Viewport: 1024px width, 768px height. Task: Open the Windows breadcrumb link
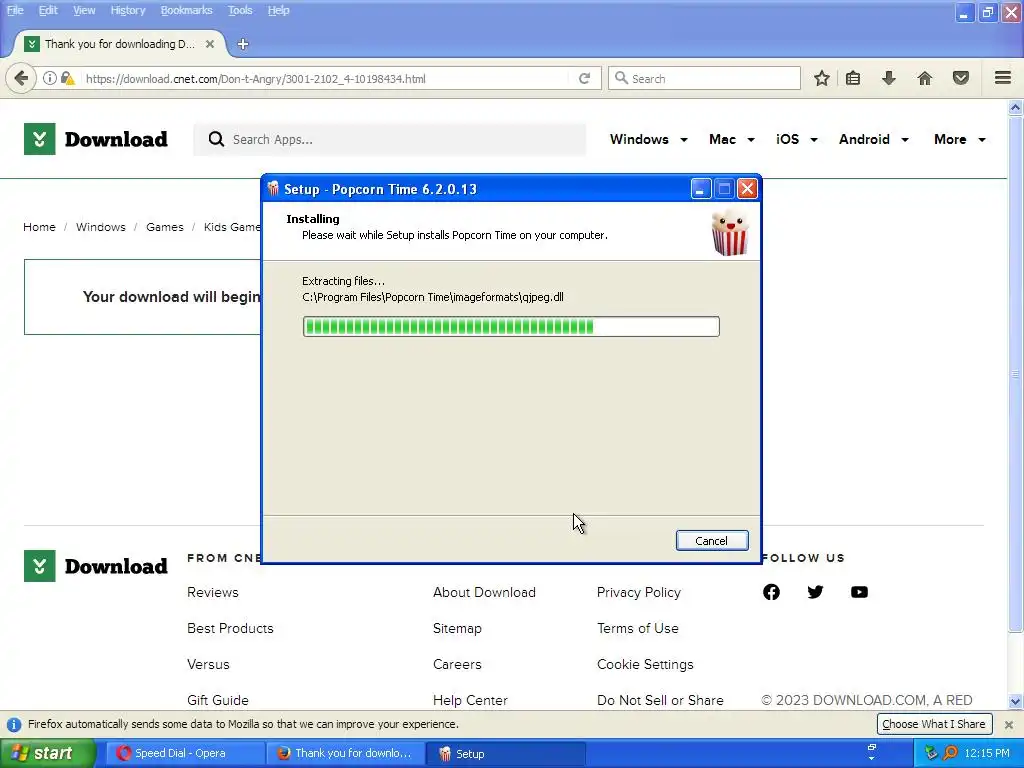pyautogui.click(x=101, y=227)
